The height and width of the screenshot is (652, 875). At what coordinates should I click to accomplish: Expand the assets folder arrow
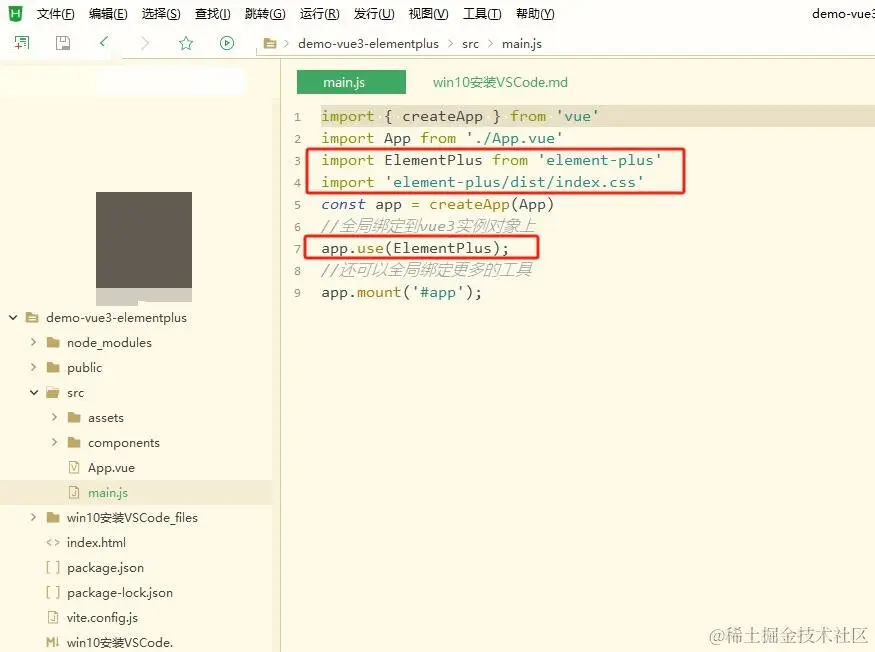(54, 417)
